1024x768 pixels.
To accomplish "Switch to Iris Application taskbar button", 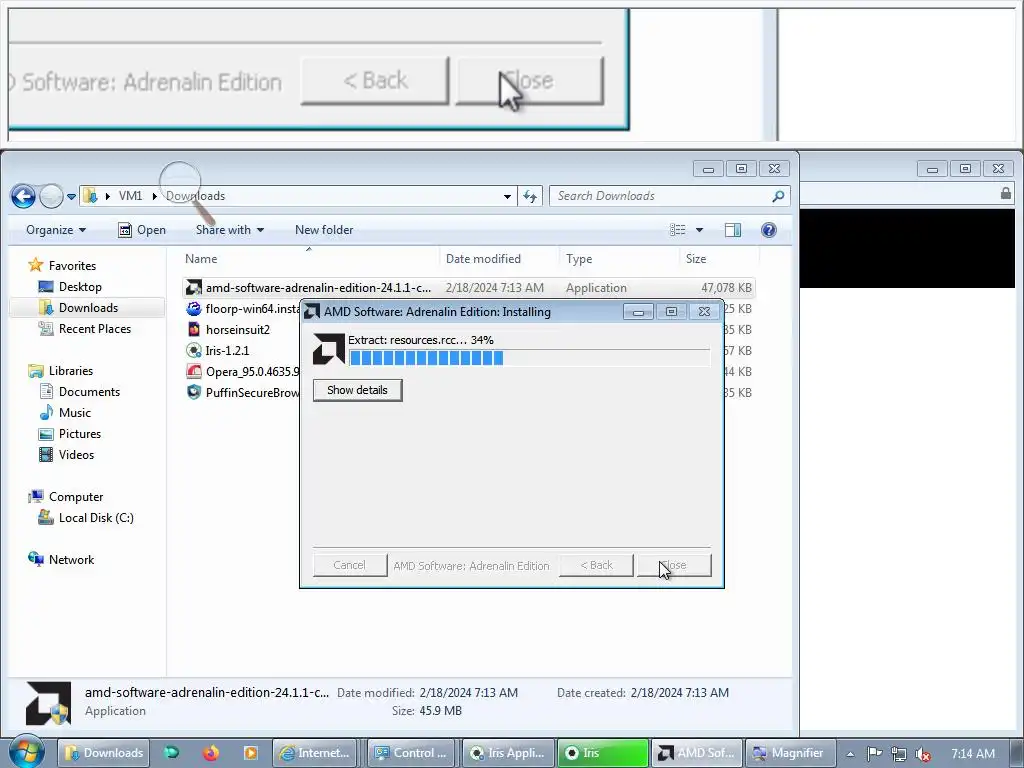I will (507, 753).
